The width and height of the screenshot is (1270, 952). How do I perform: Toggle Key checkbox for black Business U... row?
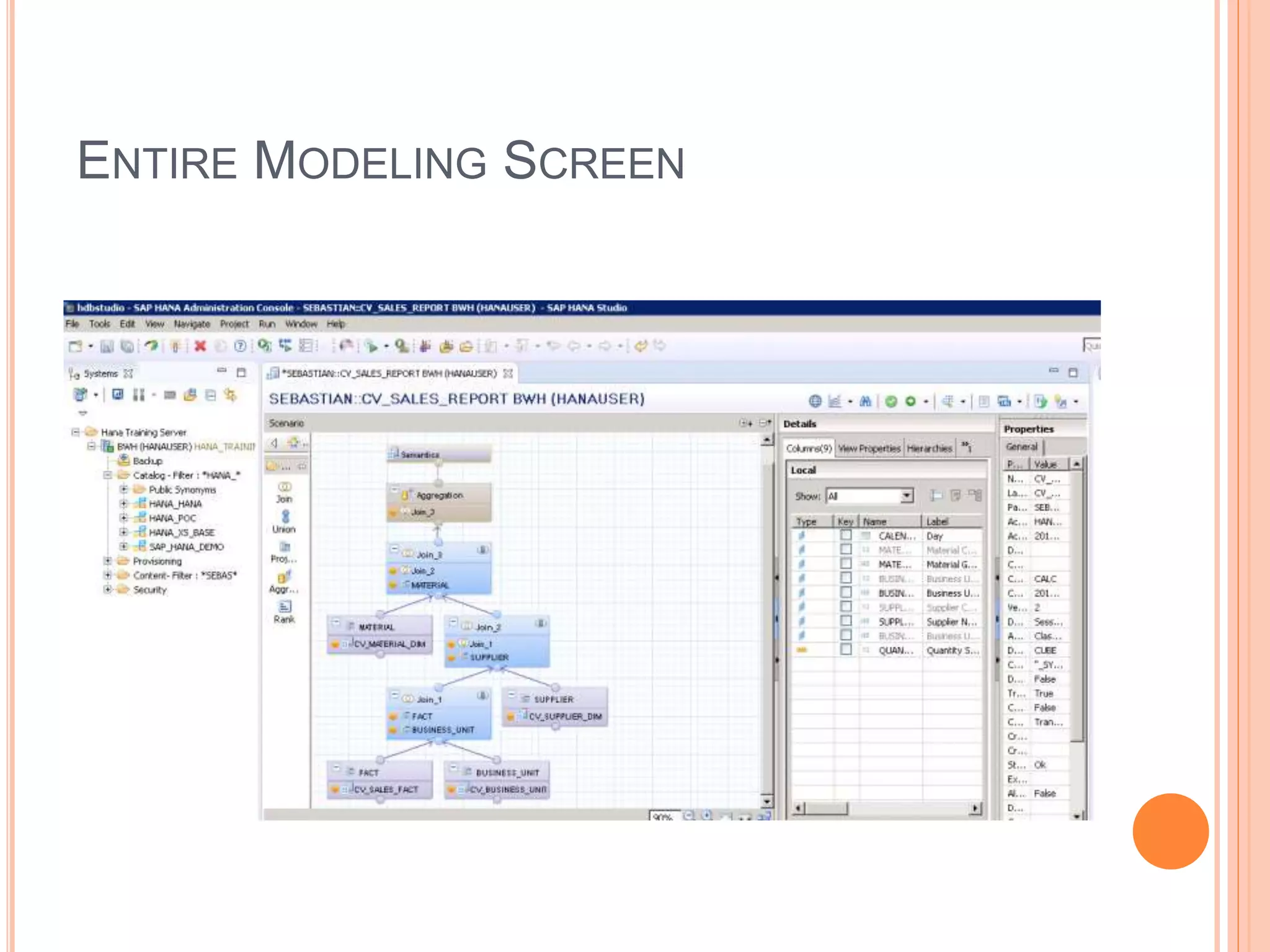point(845,592)
